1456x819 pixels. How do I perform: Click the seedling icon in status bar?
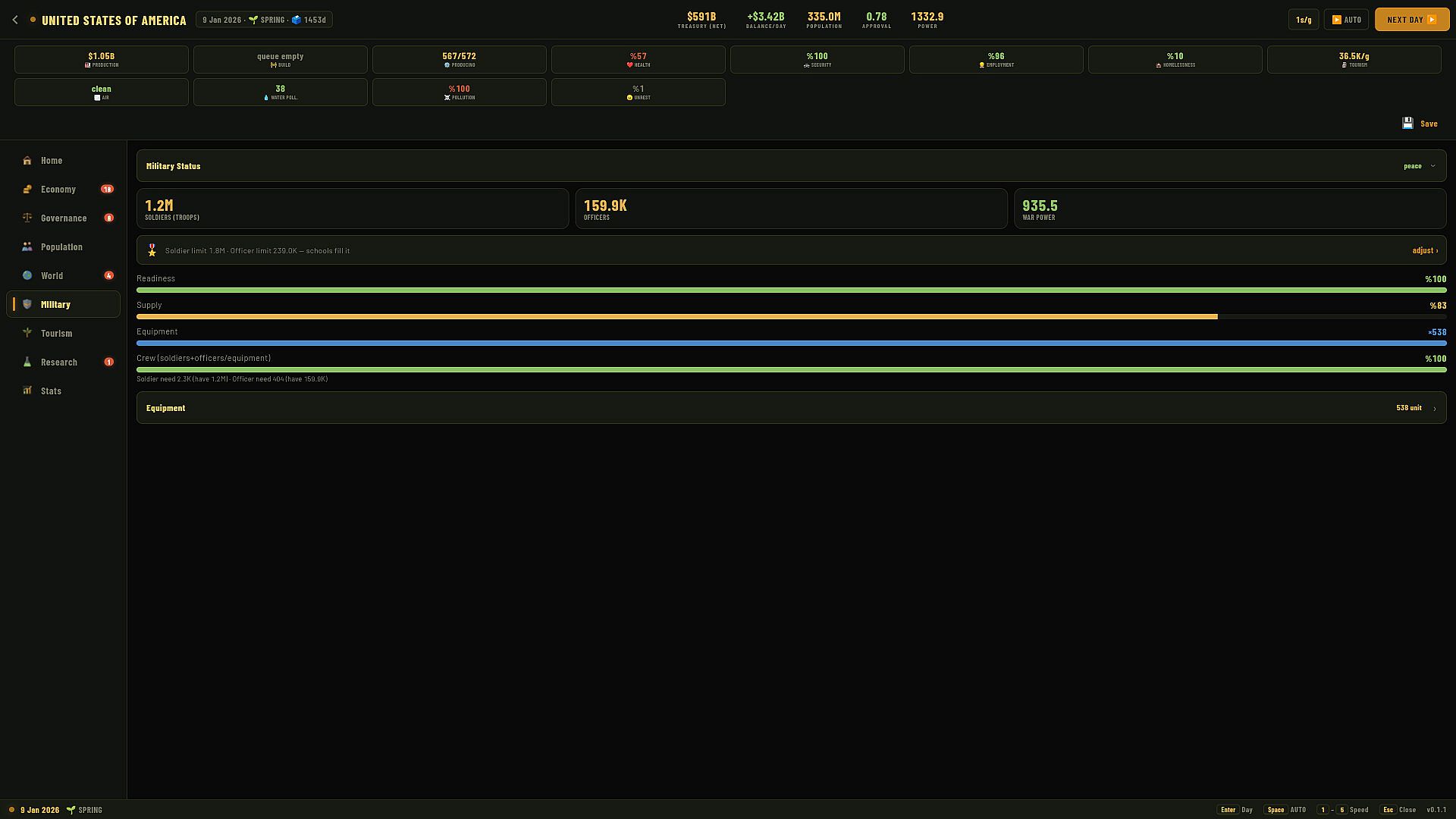coord(71,810)
